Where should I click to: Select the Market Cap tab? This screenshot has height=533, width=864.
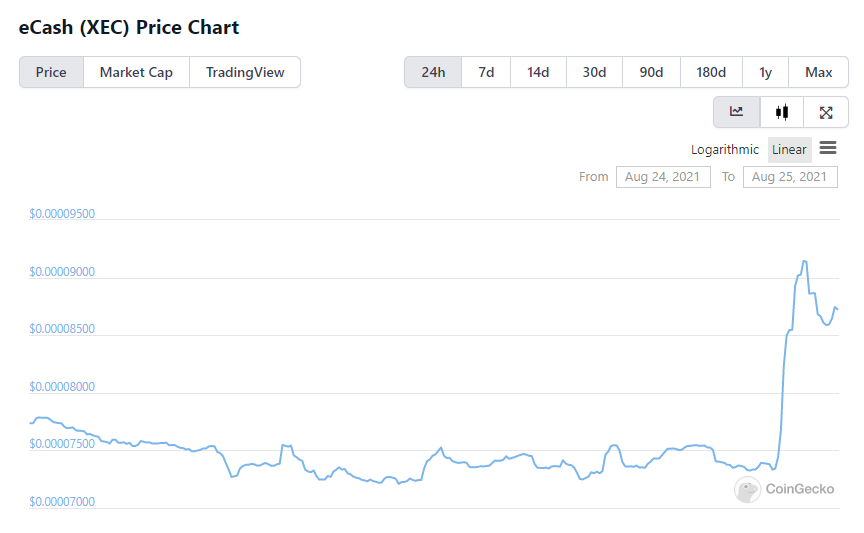pos(136,72)
